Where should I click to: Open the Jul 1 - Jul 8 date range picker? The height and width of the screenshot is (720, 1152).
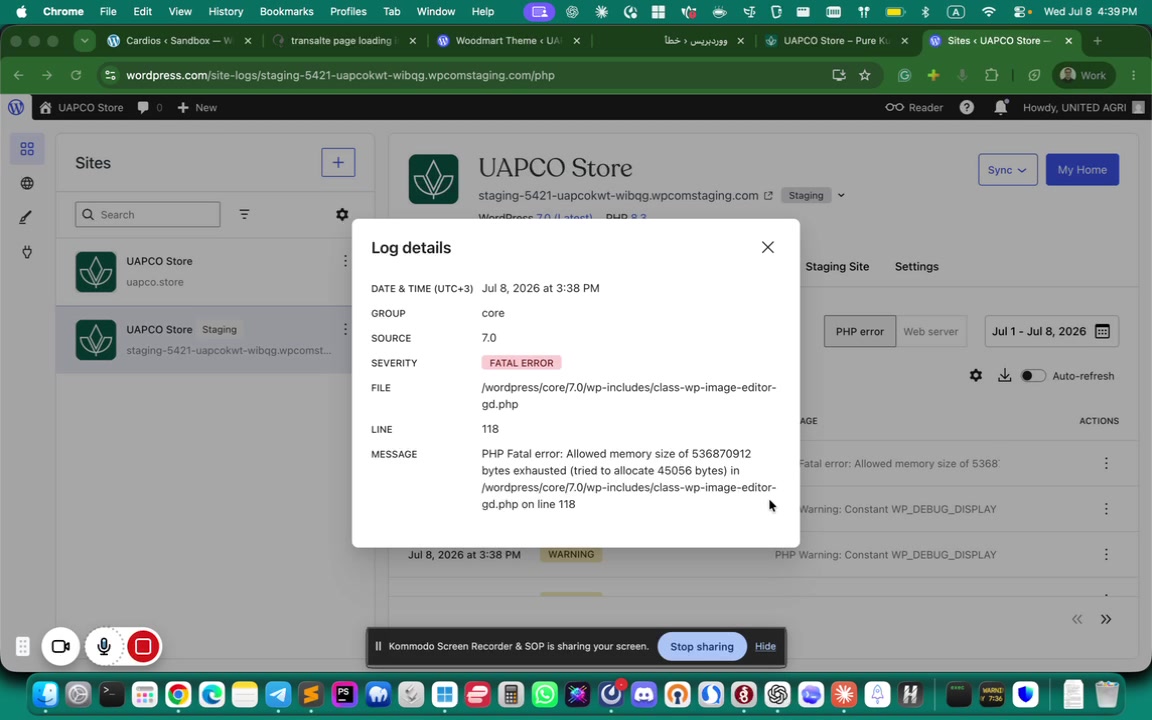pos(1051,331)
